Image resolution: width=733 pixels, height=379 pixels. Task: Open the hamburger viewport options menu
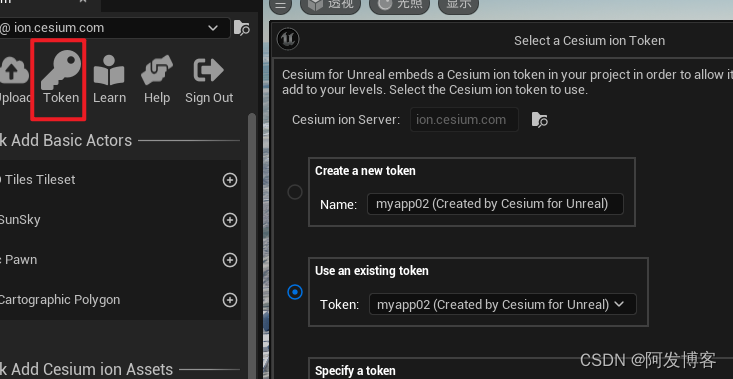pyautogui.click(x=280, y=5)
